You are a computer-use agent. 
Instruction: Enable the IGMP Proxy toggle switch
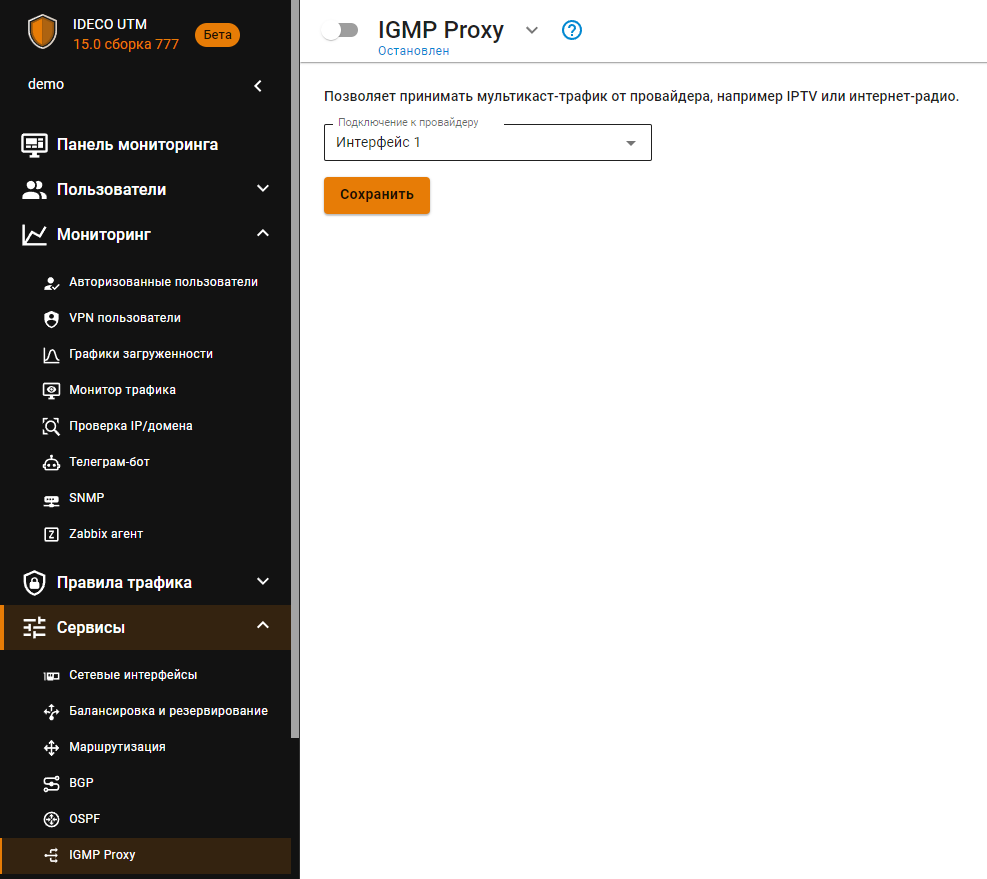coord(340,31)
